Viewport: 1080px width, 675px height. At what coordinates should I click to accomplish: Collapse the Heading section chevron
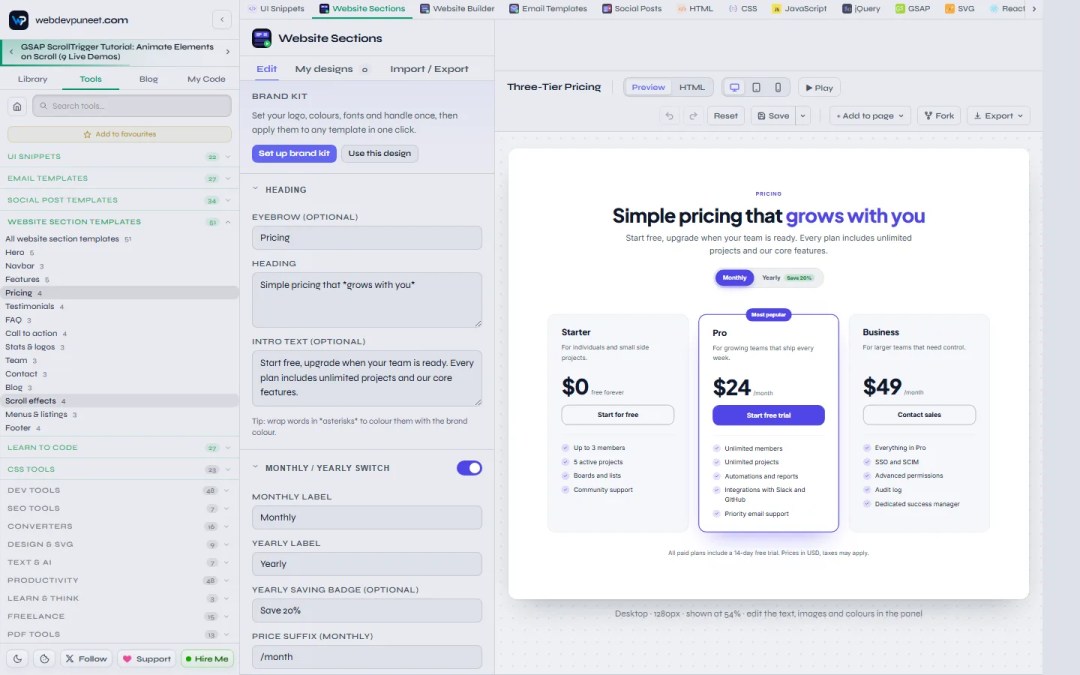click(256, 189)
